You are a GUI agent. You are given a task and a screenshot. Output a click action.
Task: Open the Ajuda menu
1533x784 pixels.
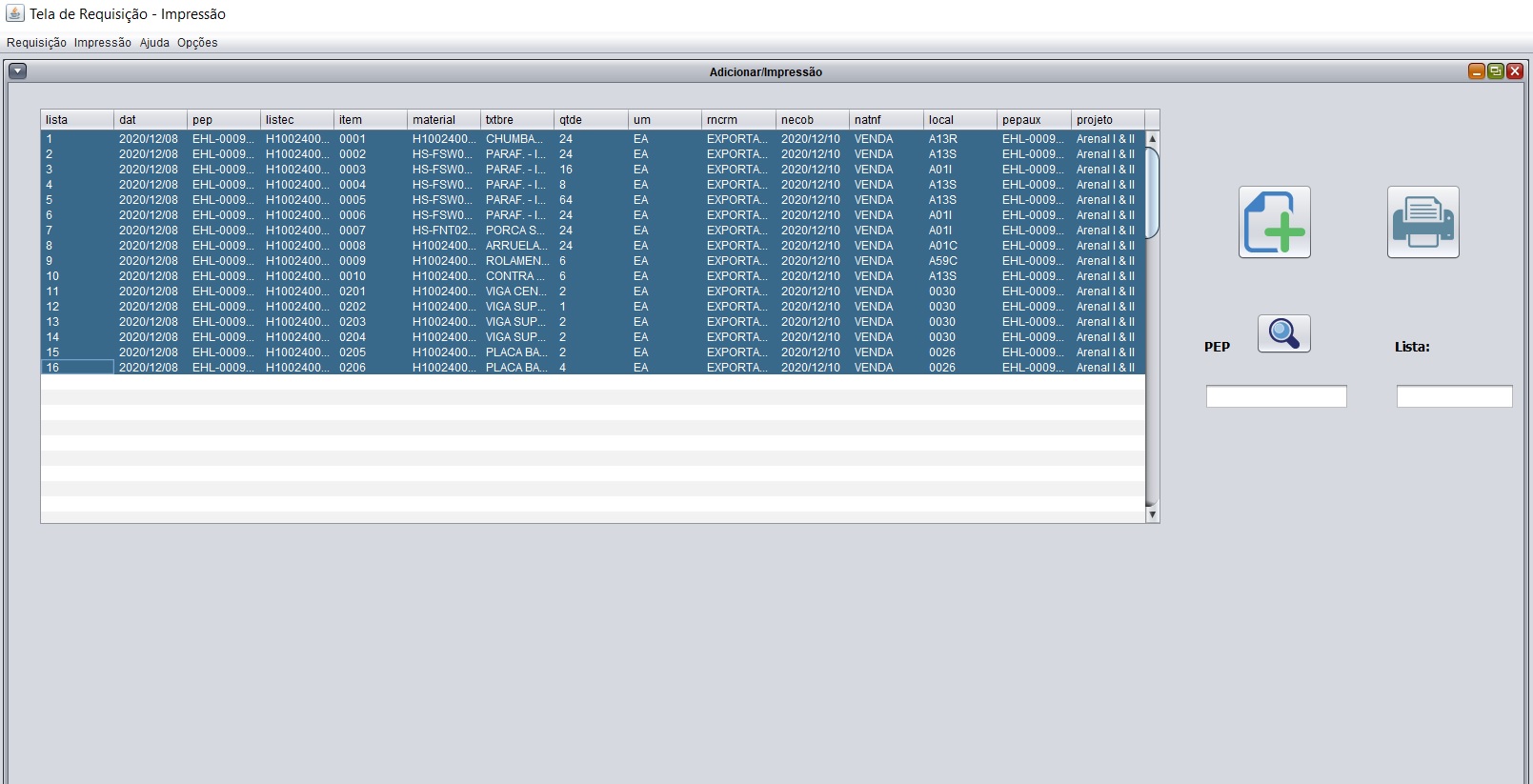tap(154, 43)
